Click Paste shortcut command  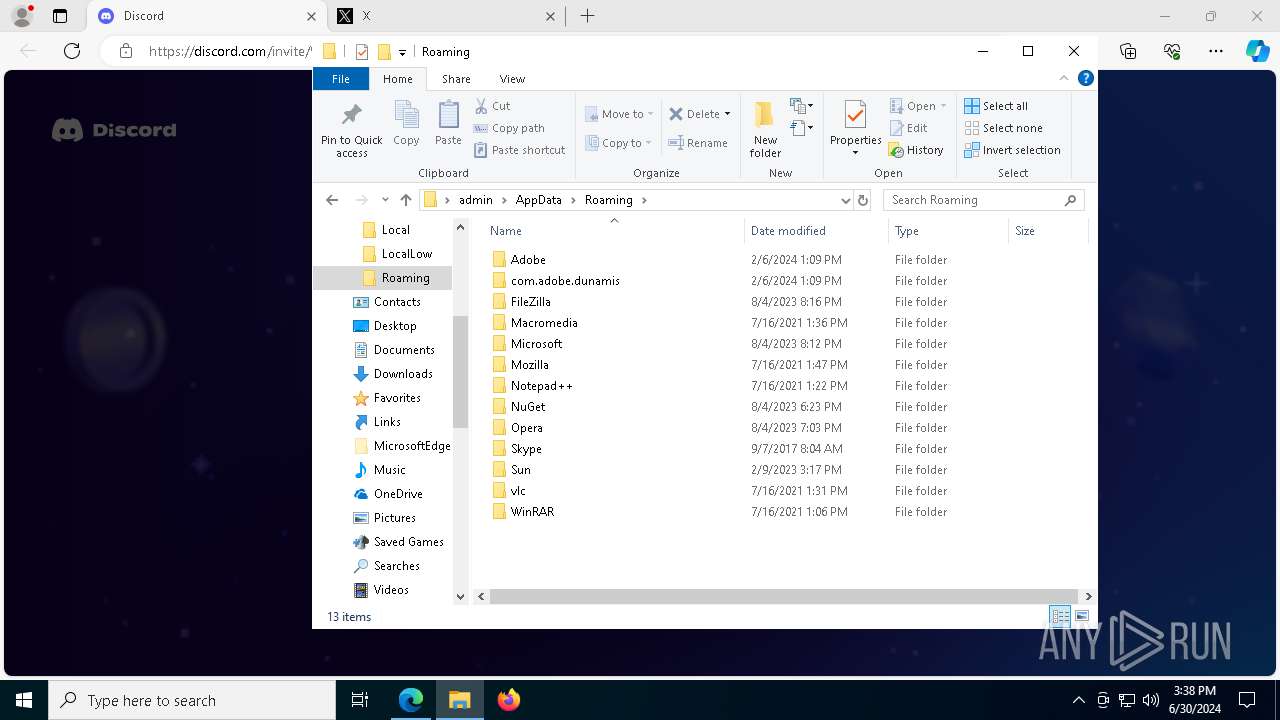tap(519, 150)
